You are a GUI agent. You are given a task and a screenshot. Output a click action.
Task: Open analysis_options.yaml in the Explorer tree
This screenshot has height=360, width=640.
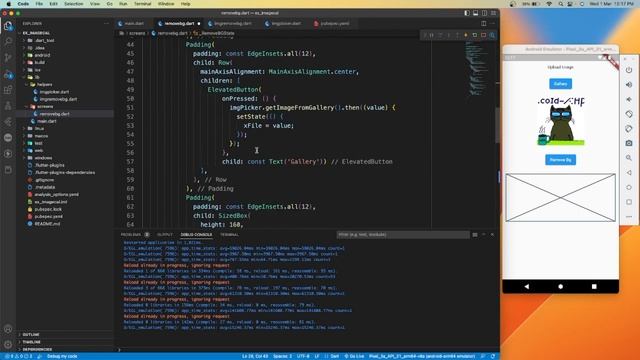[x=56, y=195]
